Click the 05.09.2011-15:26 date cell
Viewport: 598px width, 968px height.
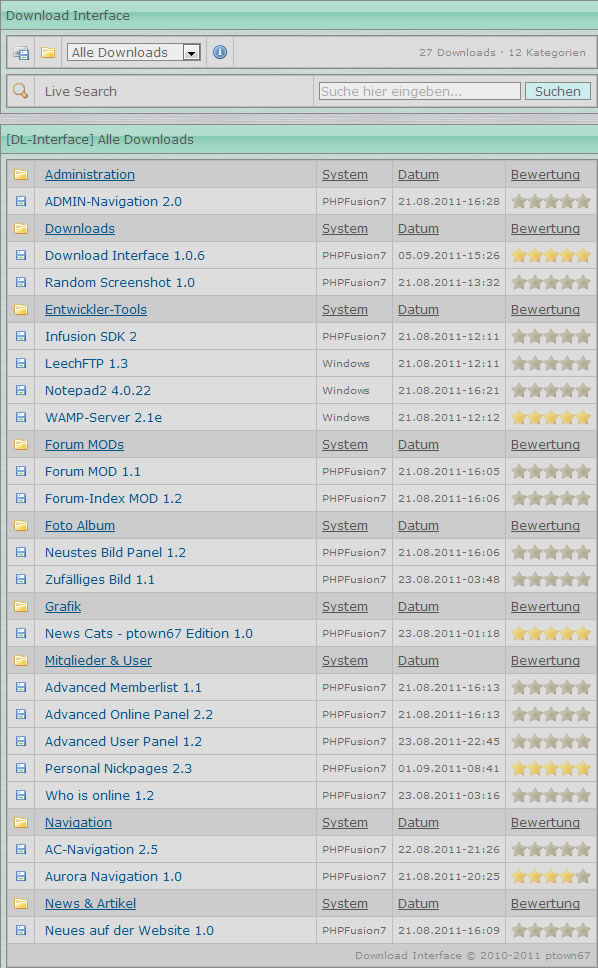point(449,255)
